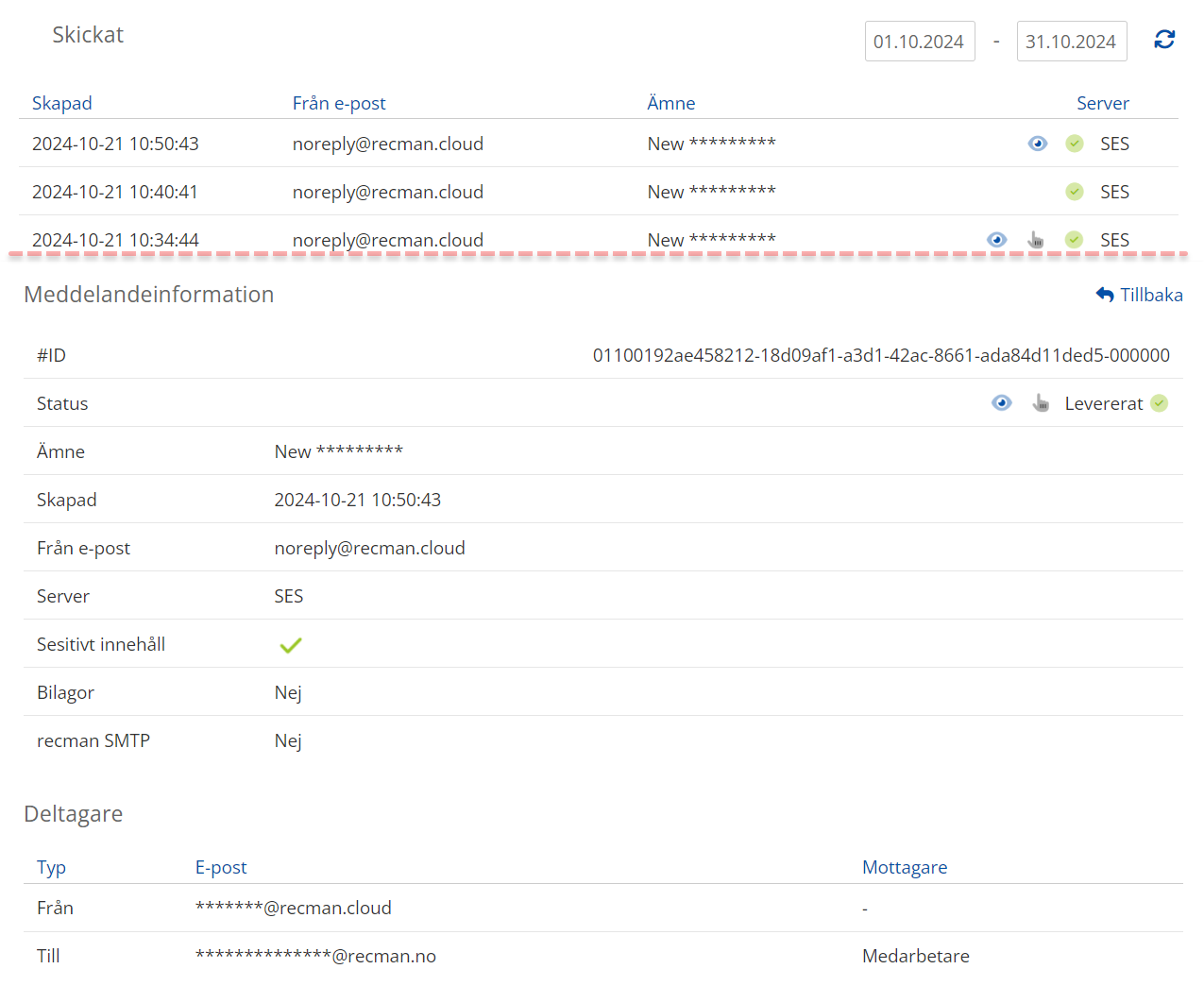Click the E-post header in Deltagare table
1204x1003 pixels.
coord(221,867)
